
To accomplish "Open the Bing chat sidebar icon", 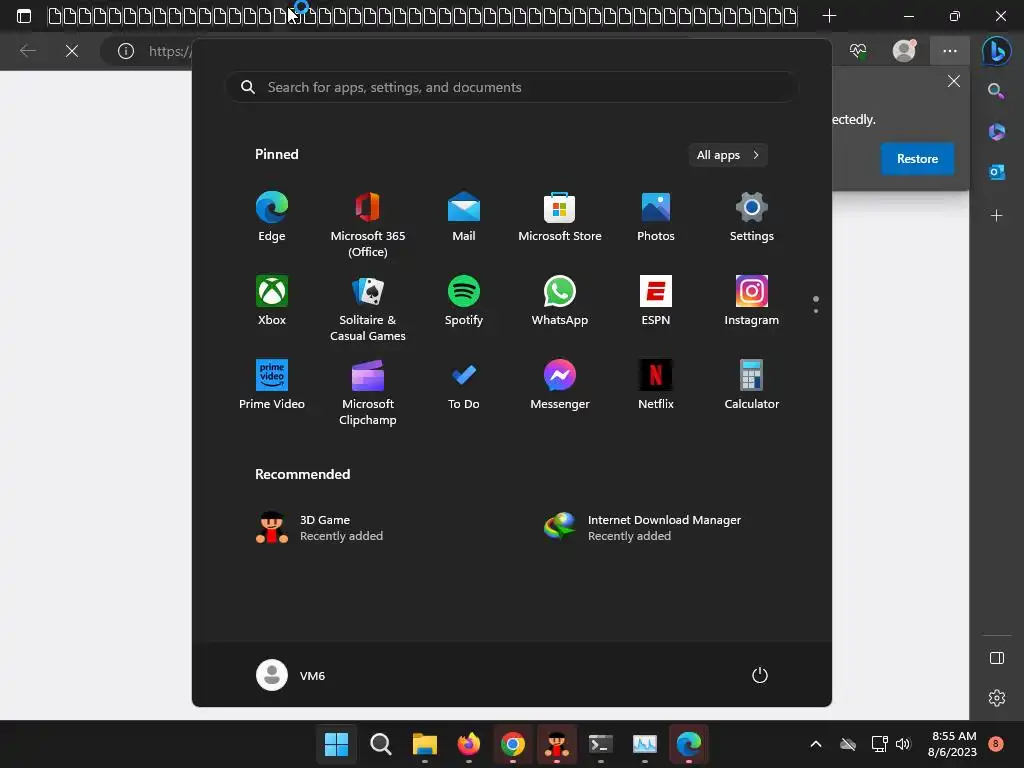I will [997, 51].
